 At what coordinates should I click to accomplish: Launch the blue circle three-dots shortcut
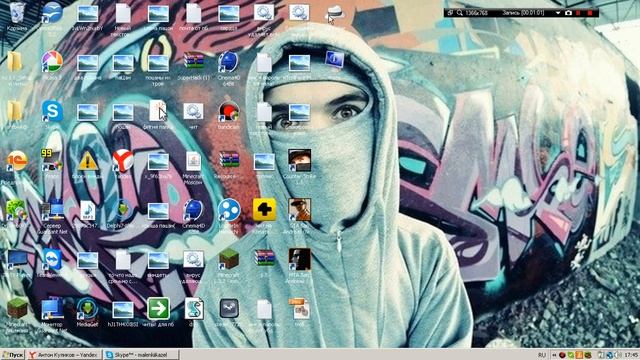(x=229, y=209)
